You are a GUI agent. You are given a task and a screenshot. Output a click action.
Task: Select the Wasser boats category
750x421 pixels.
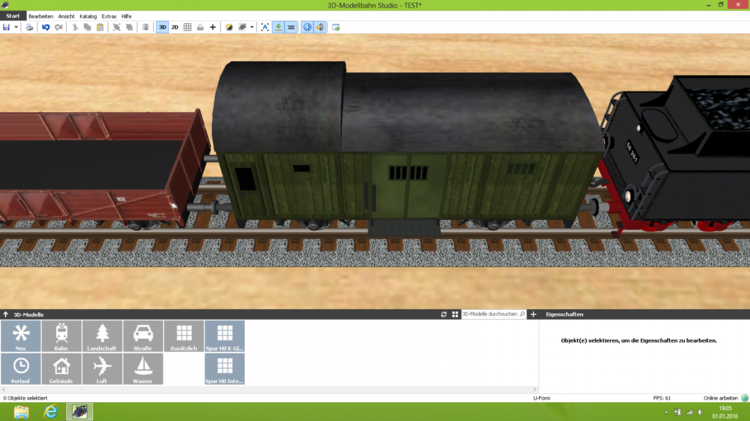[x=143, y=369]
